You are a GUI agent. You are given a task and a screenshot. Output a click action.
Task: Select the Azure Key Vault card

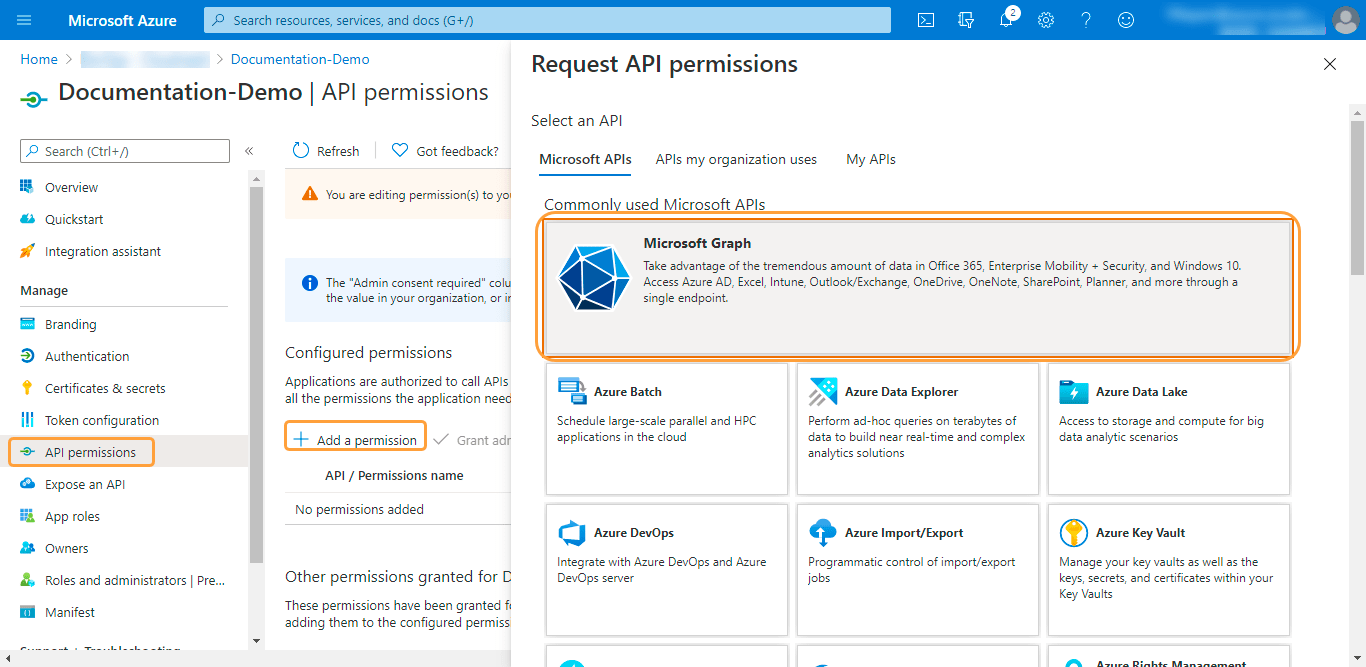pyautogui.click(x=1168, y=569)
